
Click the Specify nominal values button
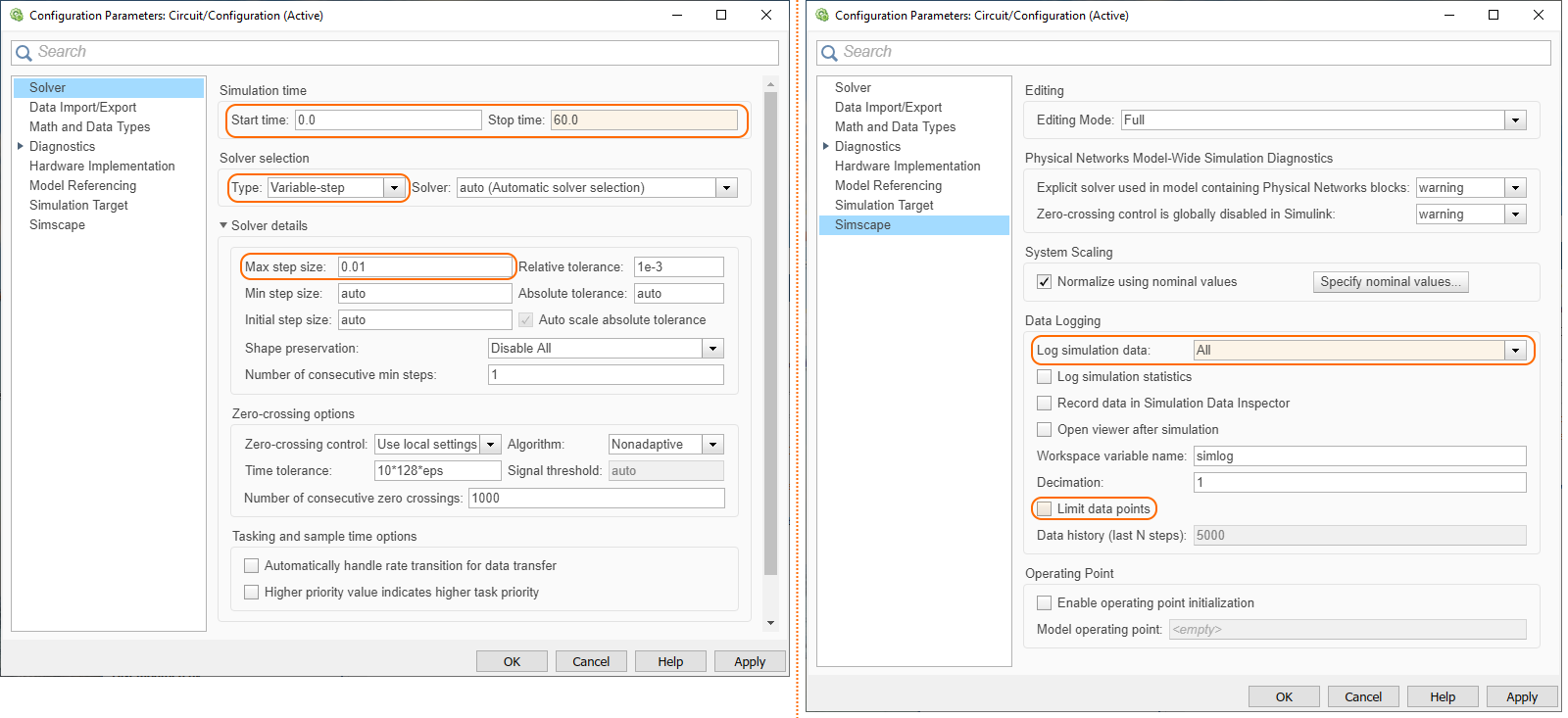pos(1390,282)
